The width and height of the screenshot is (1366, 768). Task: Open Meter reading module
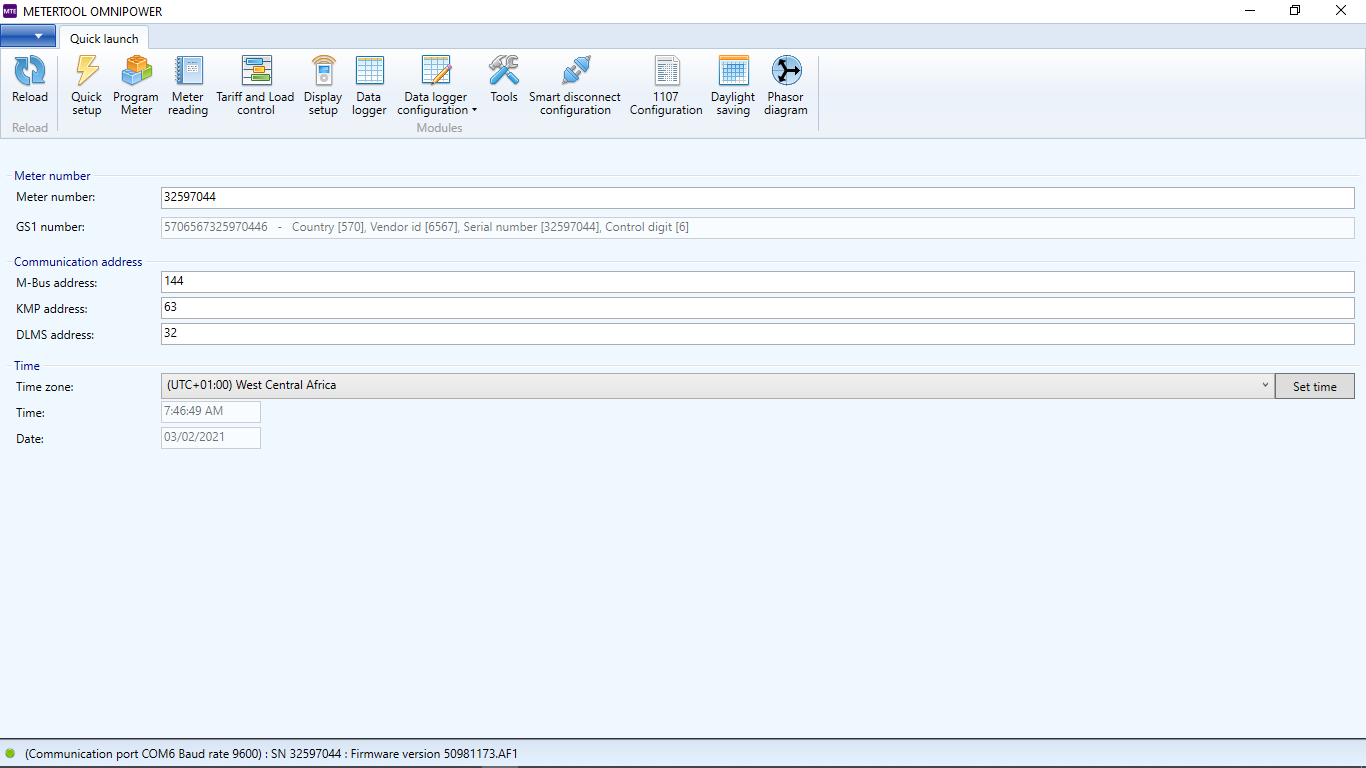tap(188, 85)
